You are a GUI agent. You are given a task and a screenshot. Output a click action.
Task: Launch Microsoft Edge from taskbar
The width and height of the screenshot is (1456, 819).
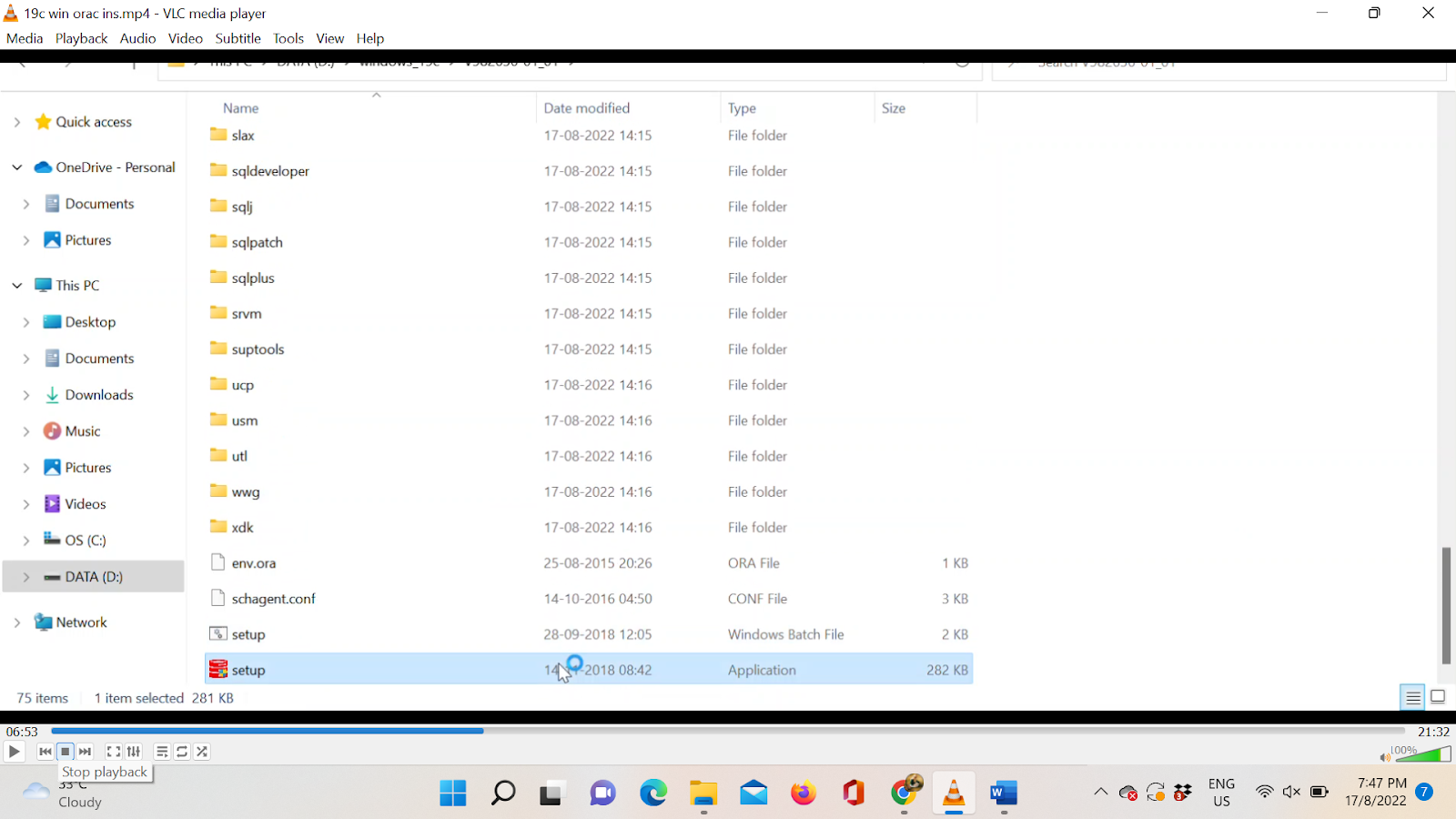click(x=653, y=794)
